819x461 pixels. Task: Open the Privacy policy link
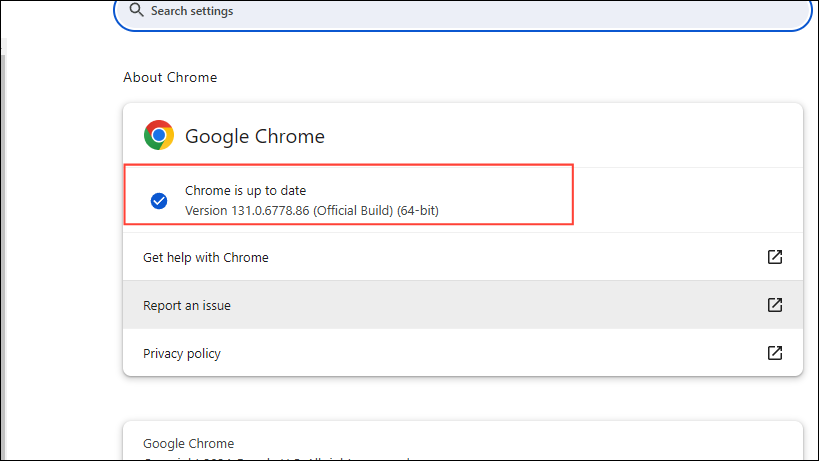point(463,353)
